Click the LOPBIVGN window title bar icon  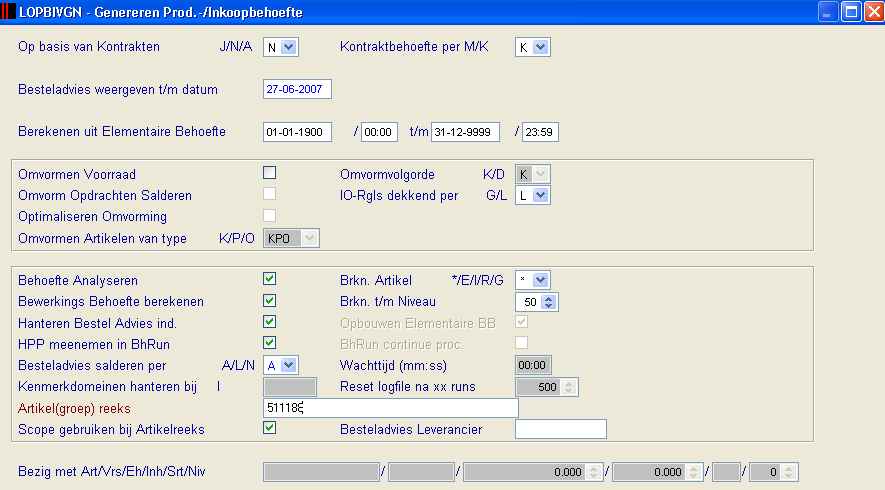(x=8, y=12)
